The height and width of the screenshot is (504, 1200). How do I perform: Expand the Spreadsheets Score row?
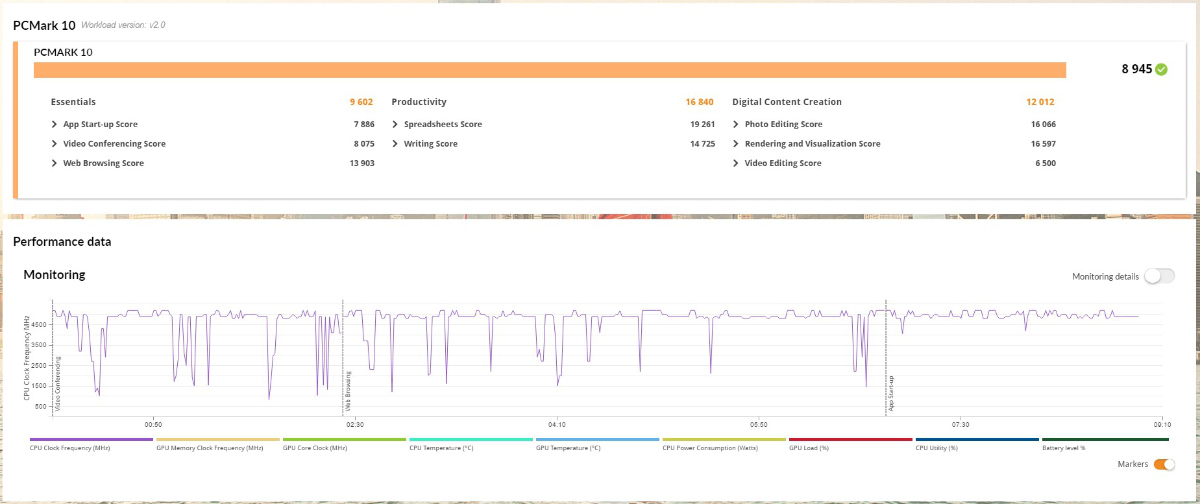pyautogui.click(x=395, y=124)
